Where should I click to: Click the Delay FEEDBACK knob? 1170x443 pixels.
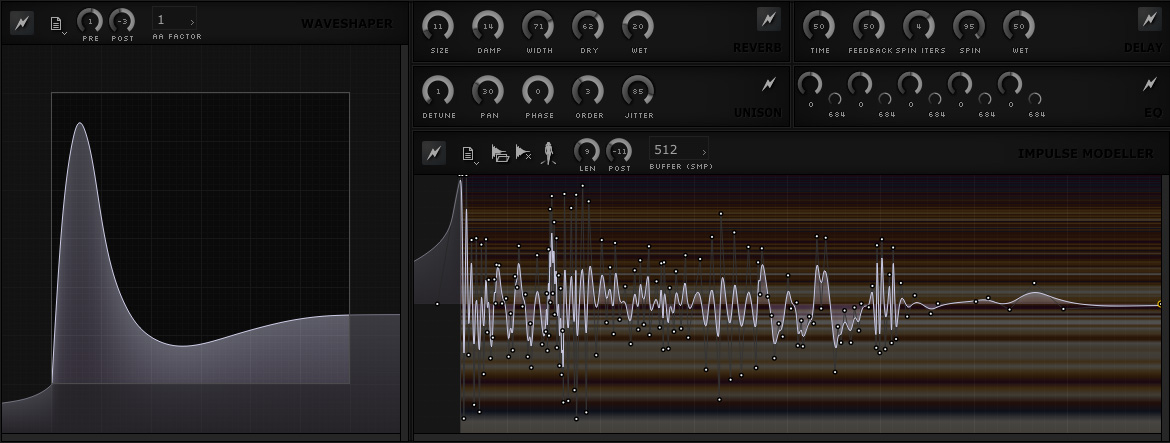tap(869, 26)
